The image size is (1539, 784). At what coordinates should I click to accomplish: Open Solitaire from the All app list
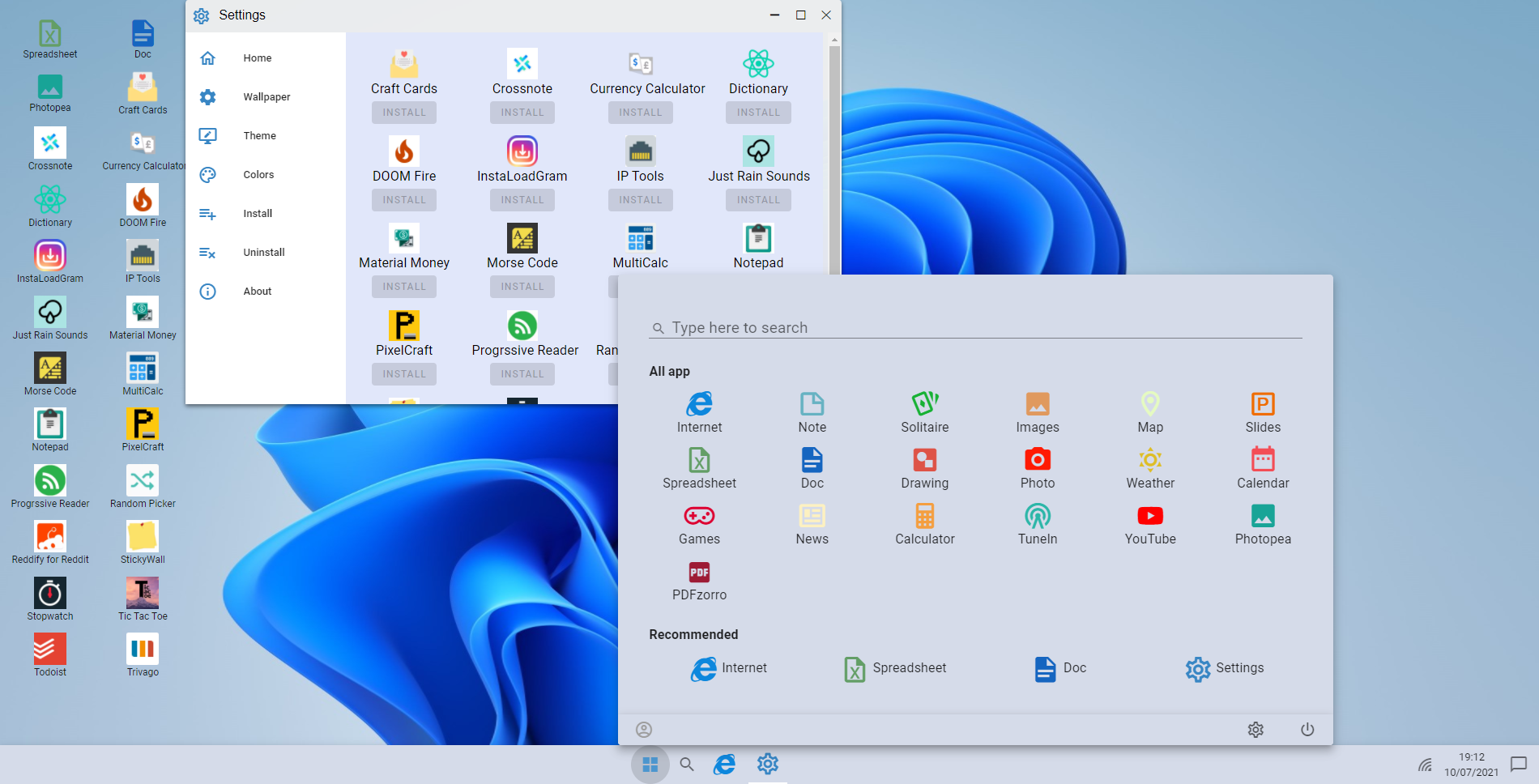click(x=924, y=412)
